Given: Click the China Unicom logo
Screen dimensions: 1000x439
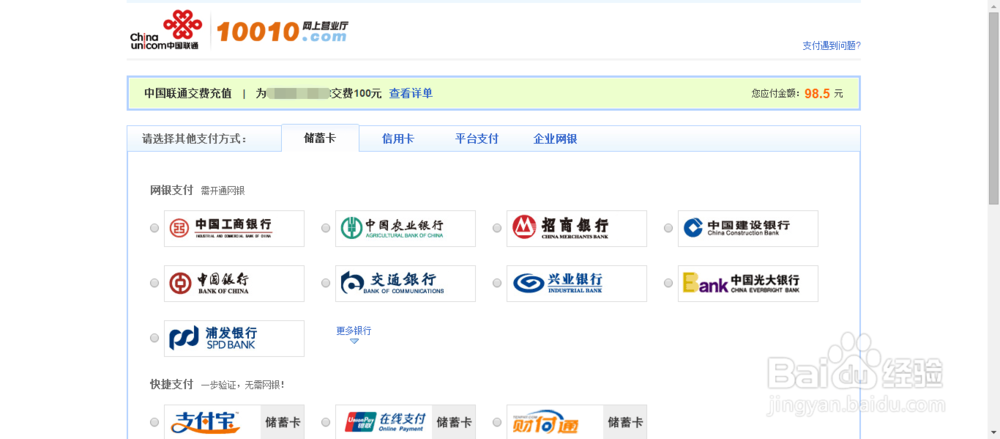Looking at the screenshot, I should coord(166,30).
